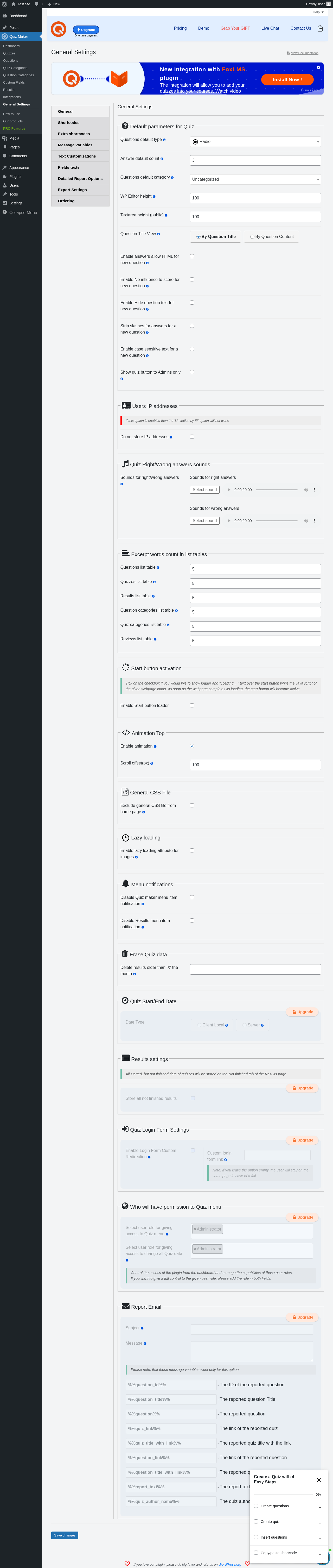Play the sound for right answers
The height and width of the screenshot is (1568, 333).
coord(229,490)
